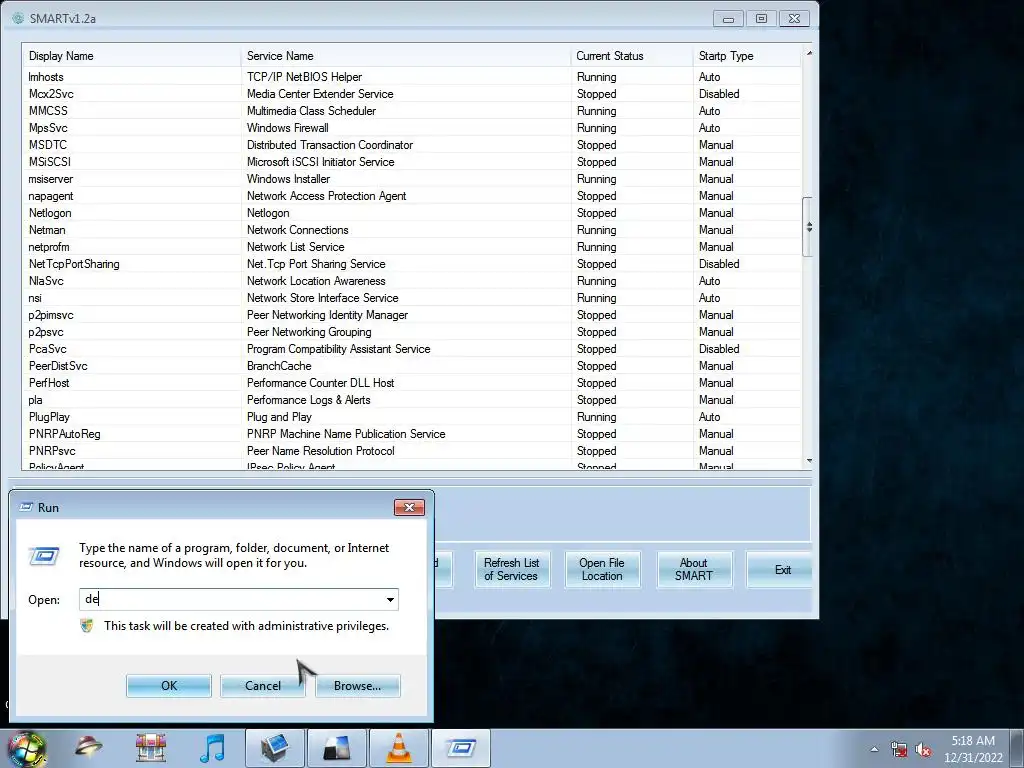Select PNRP Machine Name Publication Service
Screen dimensions: 1024x768
(x=345, y=434)
